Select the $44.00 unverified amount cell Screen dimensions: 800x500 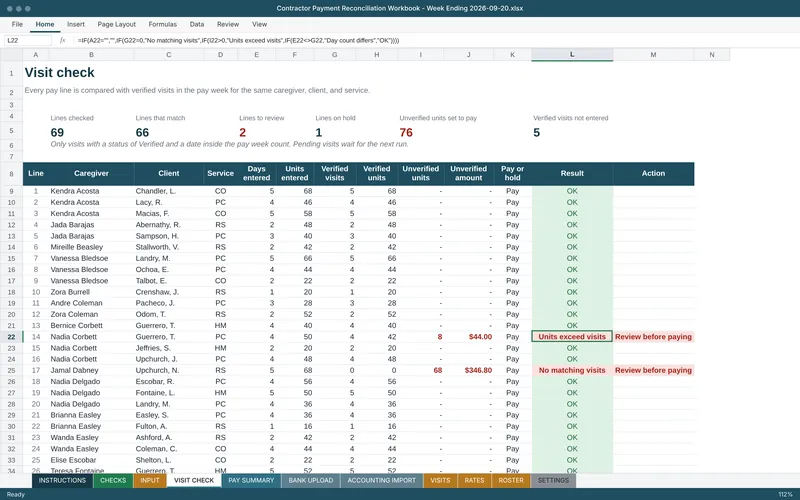tap(468, 337)
